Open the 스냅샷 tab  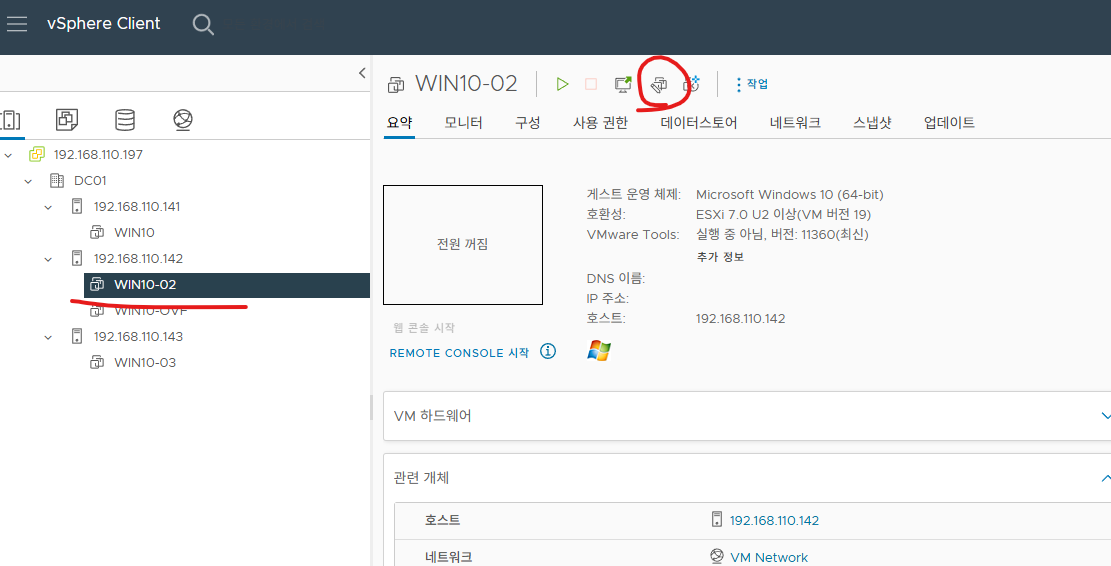872,123
